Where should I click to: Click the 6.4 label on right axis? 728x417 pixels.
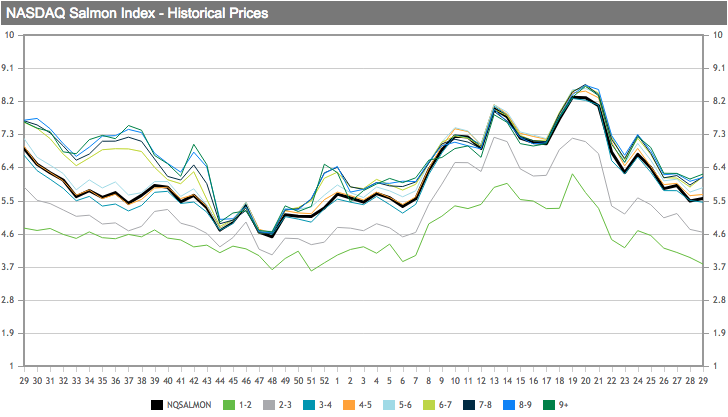click(719, 167)
